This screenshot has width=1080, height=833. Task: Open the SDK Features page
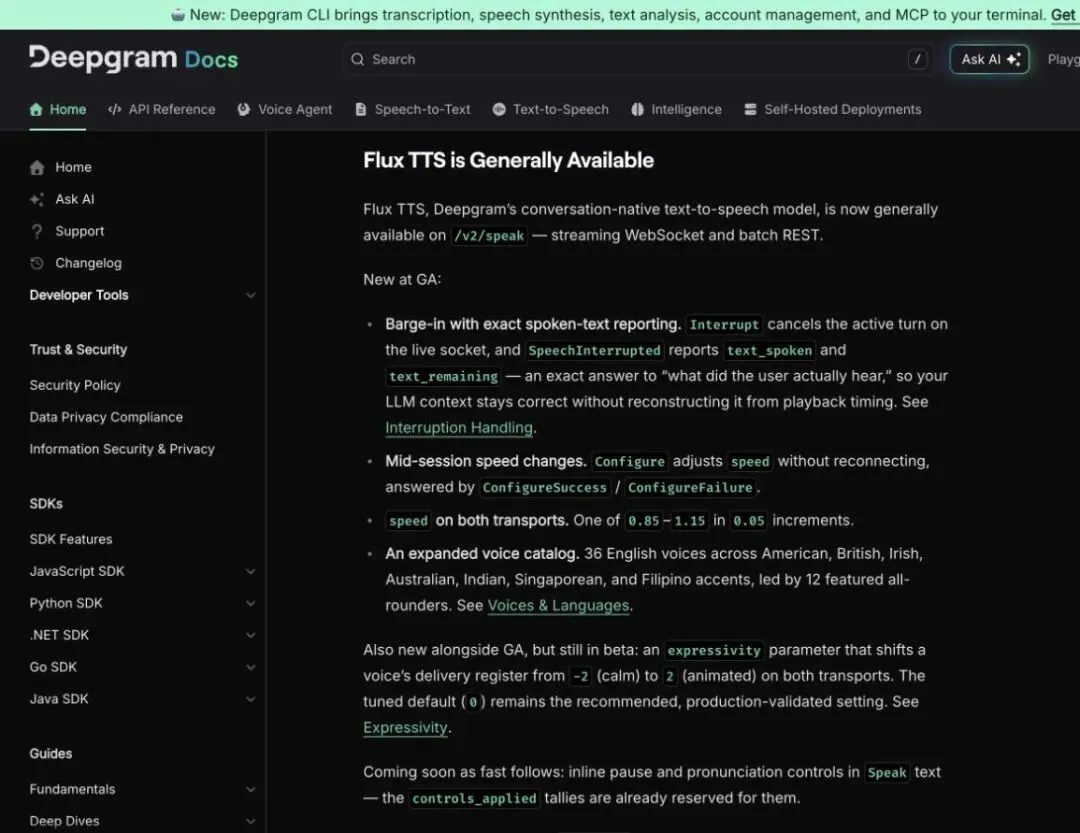coord(71,539)
